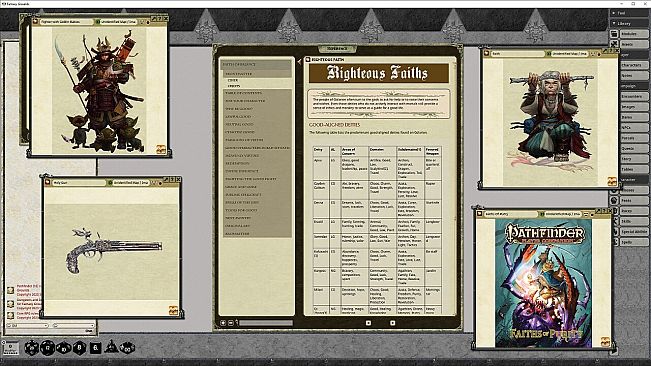Image resolution: width=651 pixels, height=366 pixels.
Task: Open the Assets list
Action: 634,44
